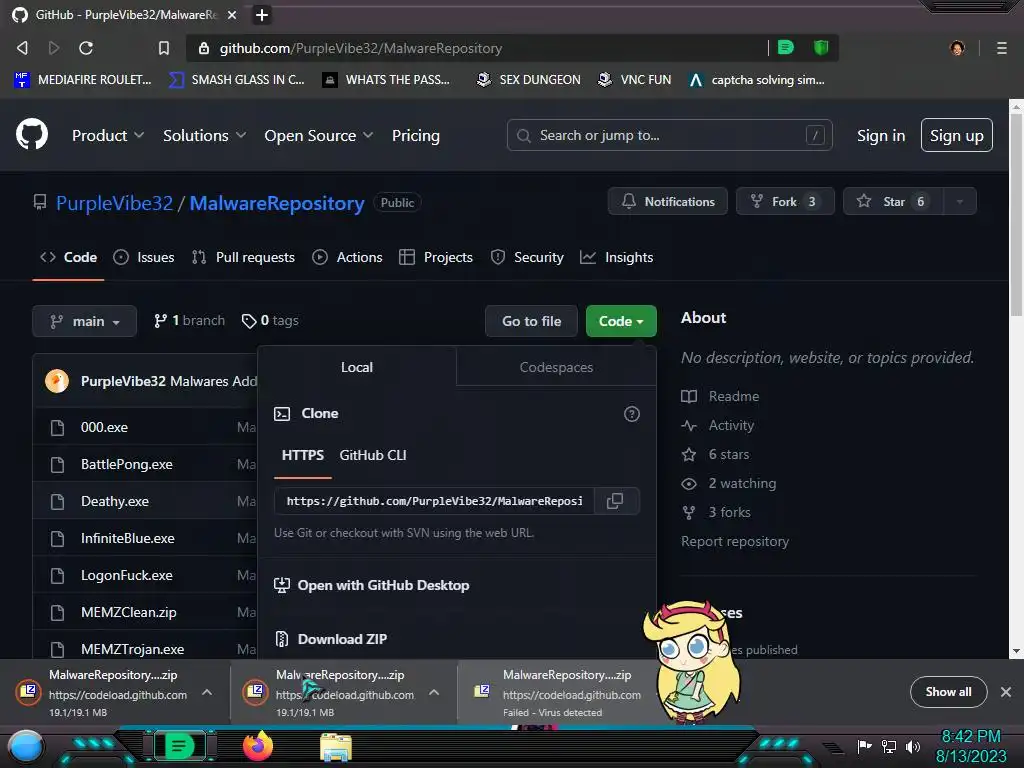Click Download ZIP

point(330,639)
